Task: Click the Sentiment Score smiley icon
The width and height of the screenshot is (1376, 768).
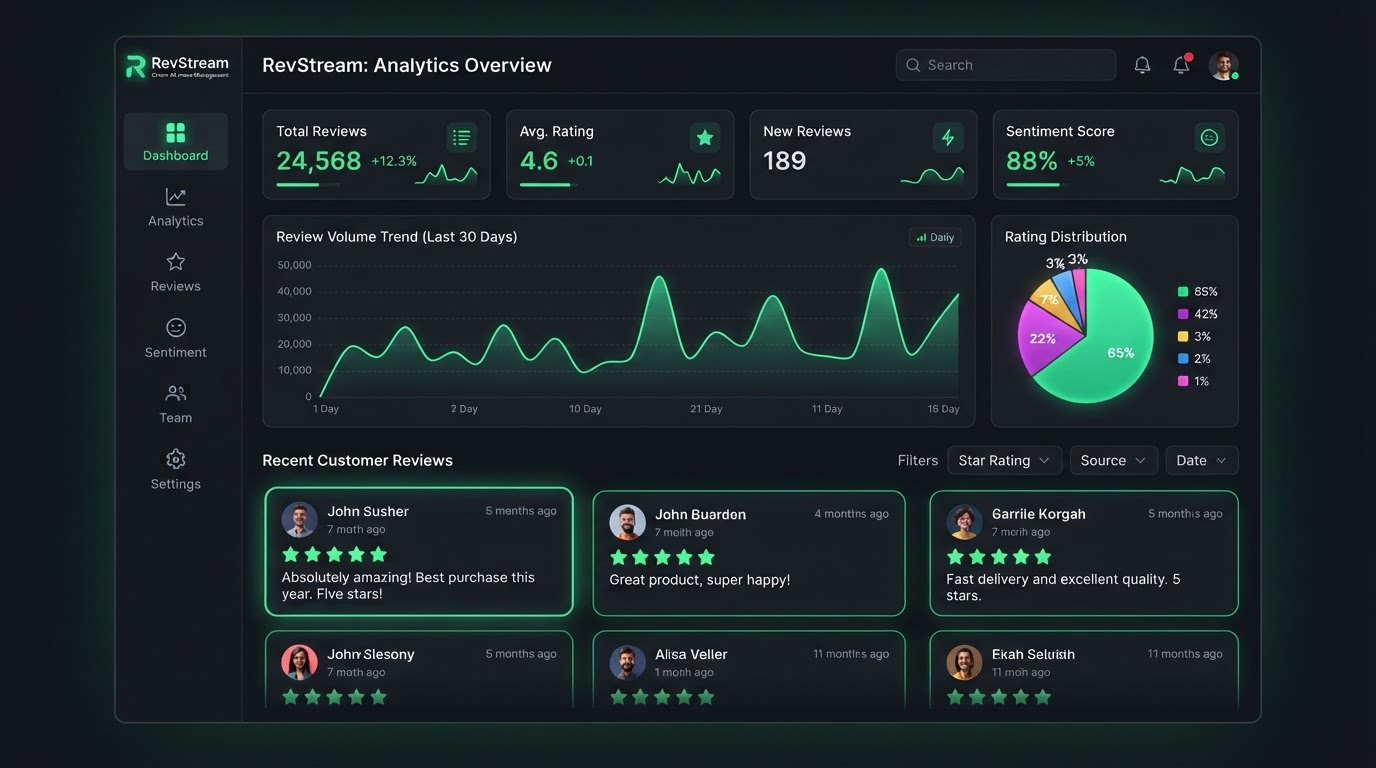Action: click(1209, 138)
